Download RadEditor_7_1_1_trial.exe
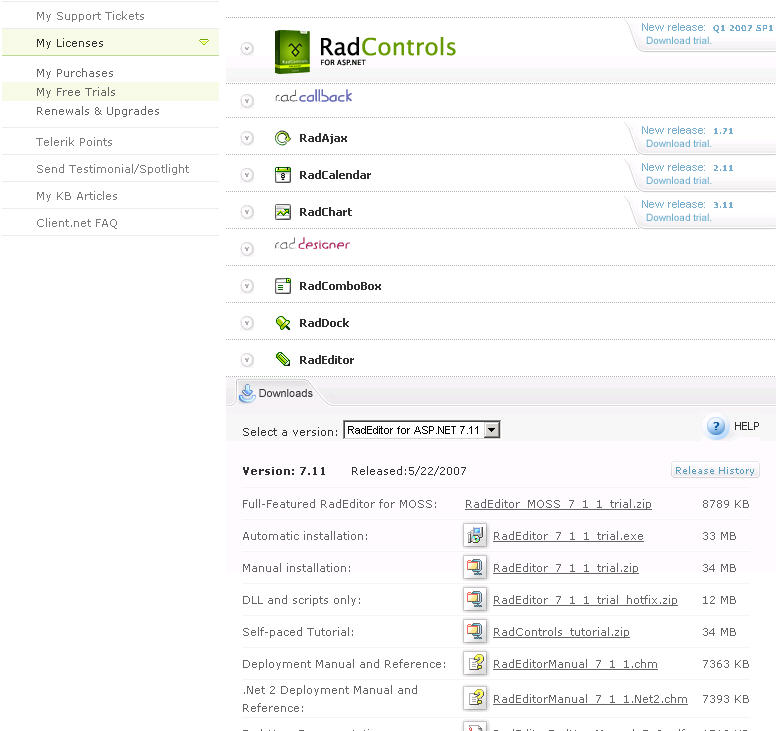 coord(568,536)
